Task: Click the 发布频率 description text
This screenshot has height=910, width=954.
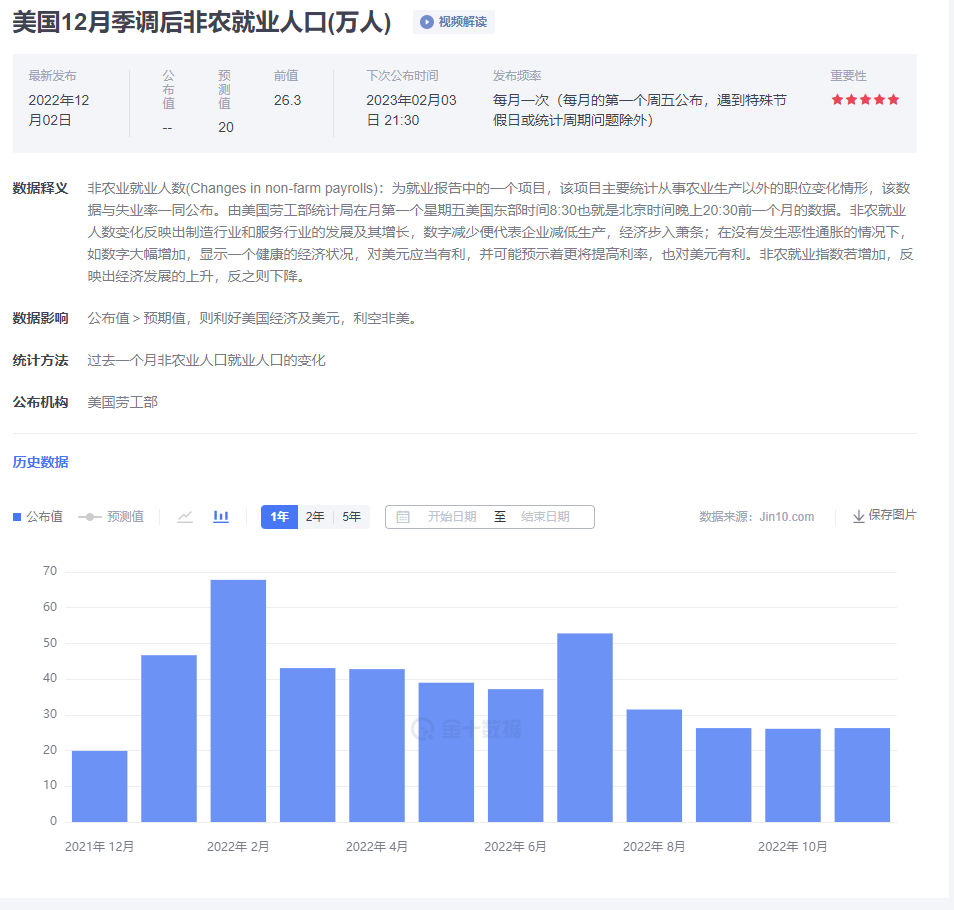Action: (x=639, y=110)
